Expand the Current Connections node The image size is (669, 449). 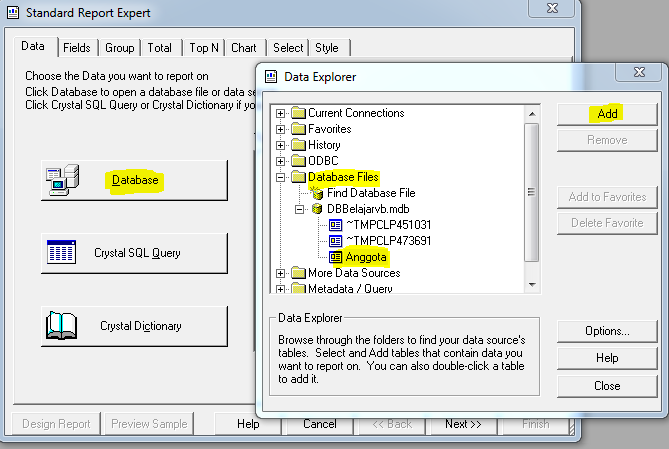(x=280, y=113)
